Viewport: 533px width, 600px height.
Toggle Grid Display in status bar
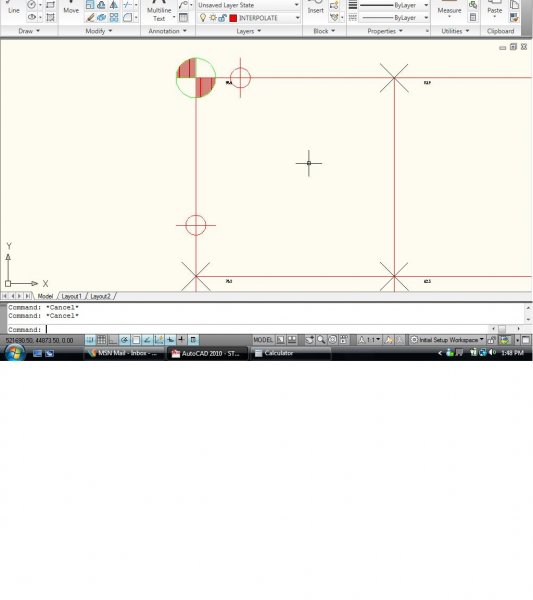(101, 339)
